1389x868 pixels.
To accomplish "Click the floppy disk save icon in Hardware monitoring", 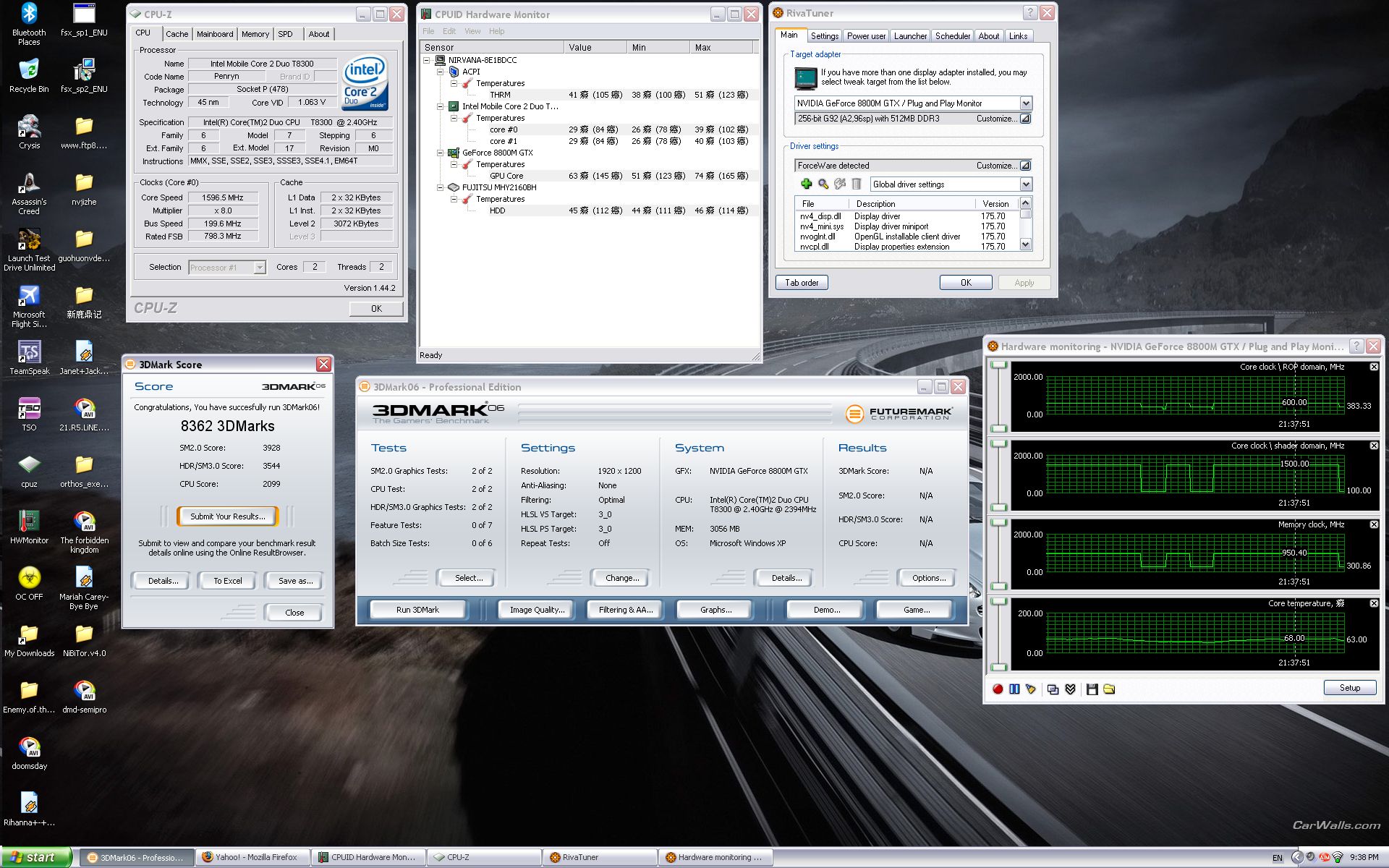I will (x=1092, y=689).
